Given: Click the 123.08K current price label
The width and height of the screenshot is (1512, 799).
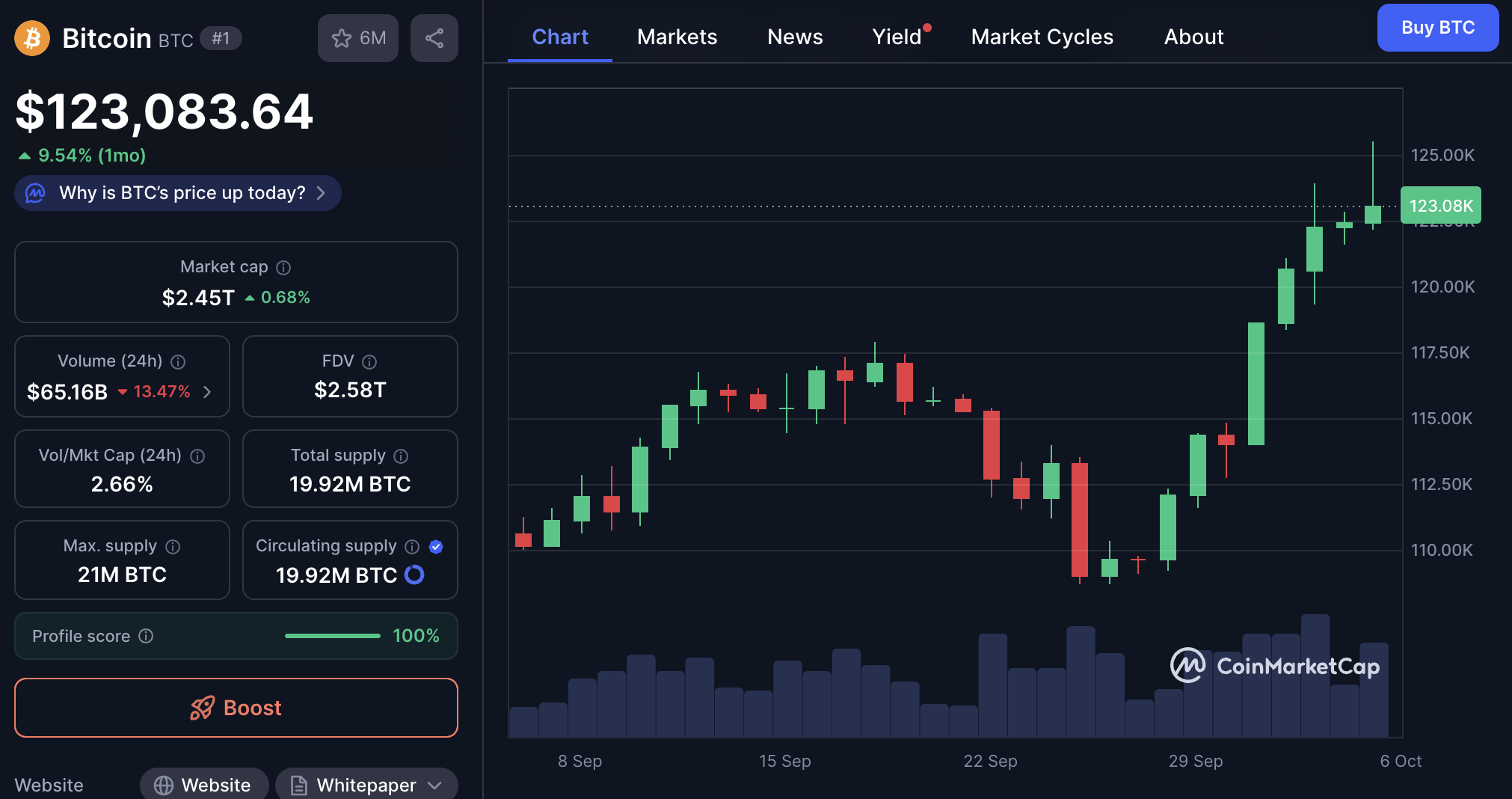Looking at the screenshot, I should pos(1440,206).
